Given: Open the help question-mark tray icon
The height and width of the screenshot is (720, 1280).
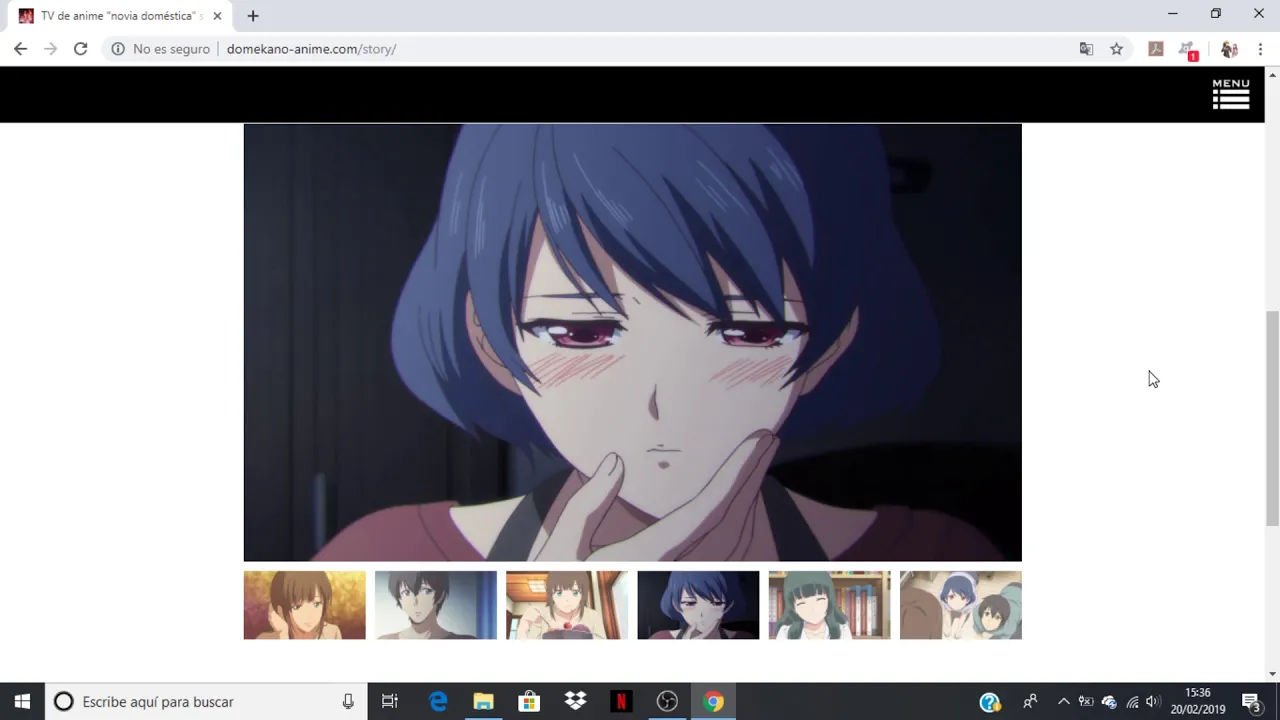Looking at the screenshot, I should point(990,701).
